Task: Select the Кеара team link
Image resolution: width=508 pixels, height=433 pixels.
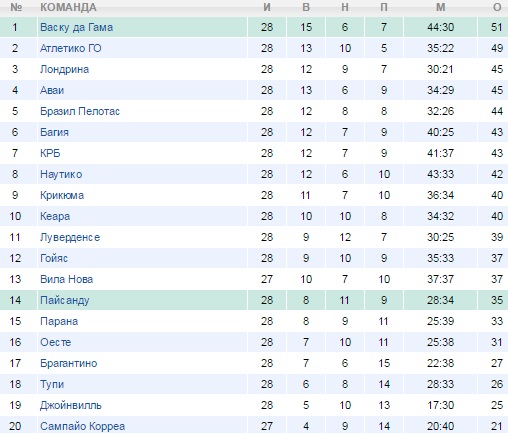Action: [55, 216]
